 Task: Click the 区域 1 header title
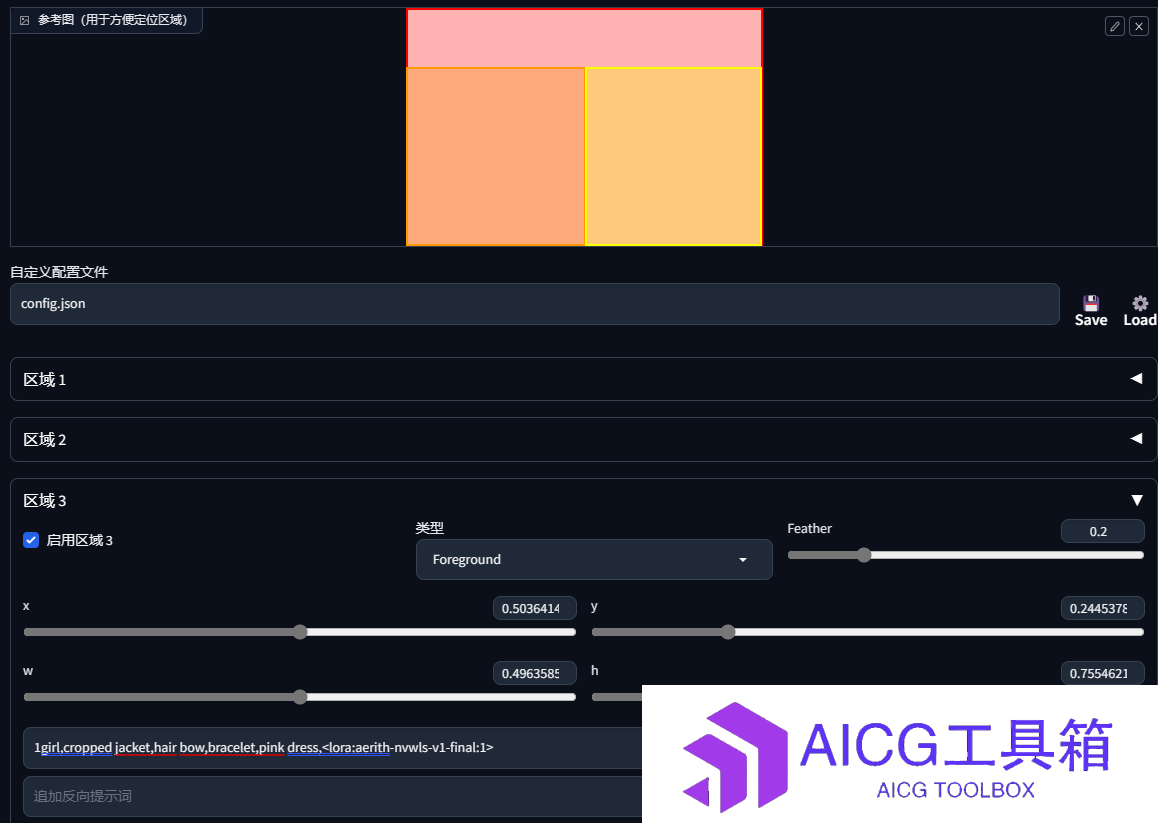pyautogui.click(x=44, y=380)
